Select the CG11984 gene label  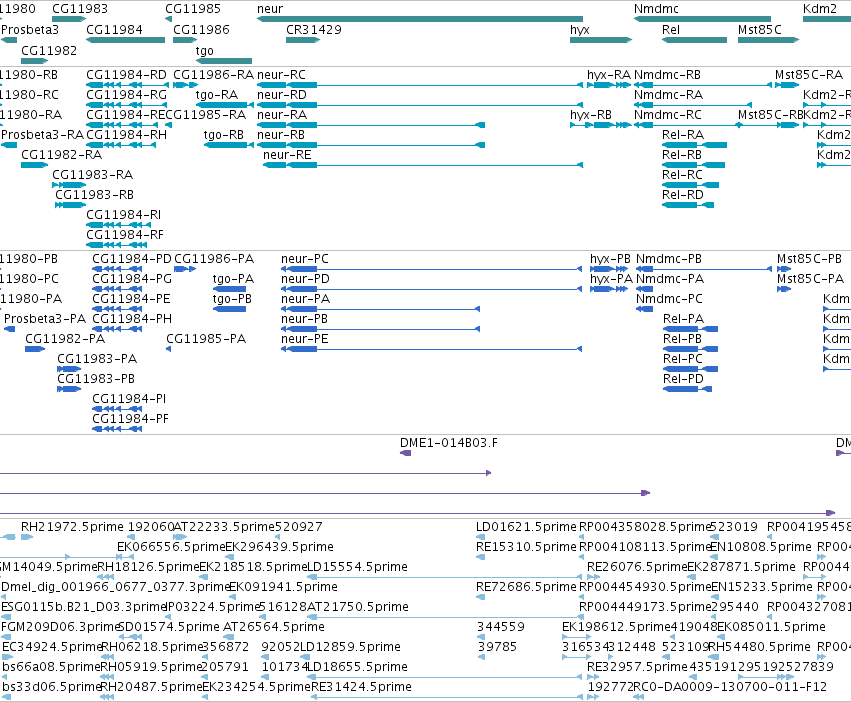tap(115, 29)
